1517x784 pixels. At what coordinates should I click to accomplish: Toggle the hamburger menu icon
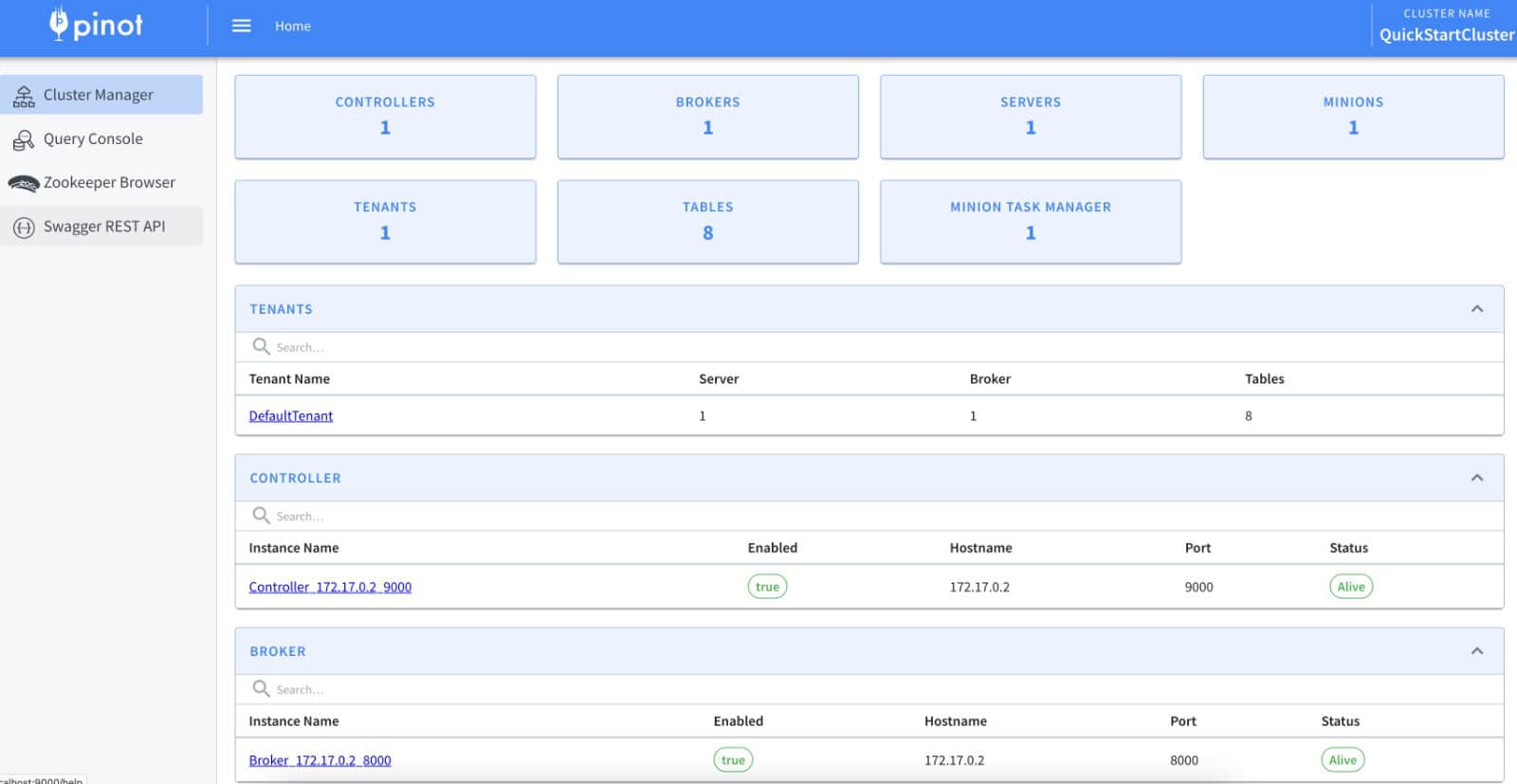point(242,26)
